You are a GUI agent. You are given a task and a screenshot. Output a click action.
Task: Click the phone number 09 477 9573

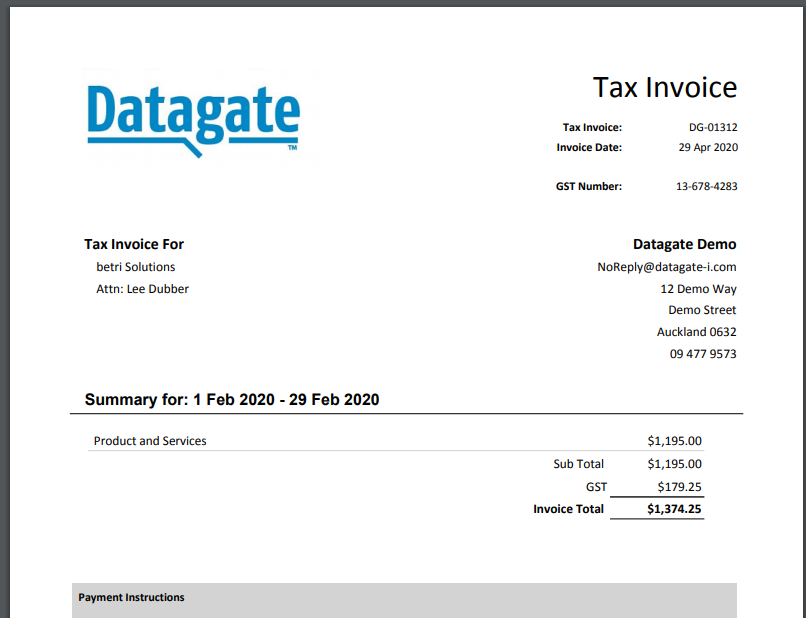[702, 354]
